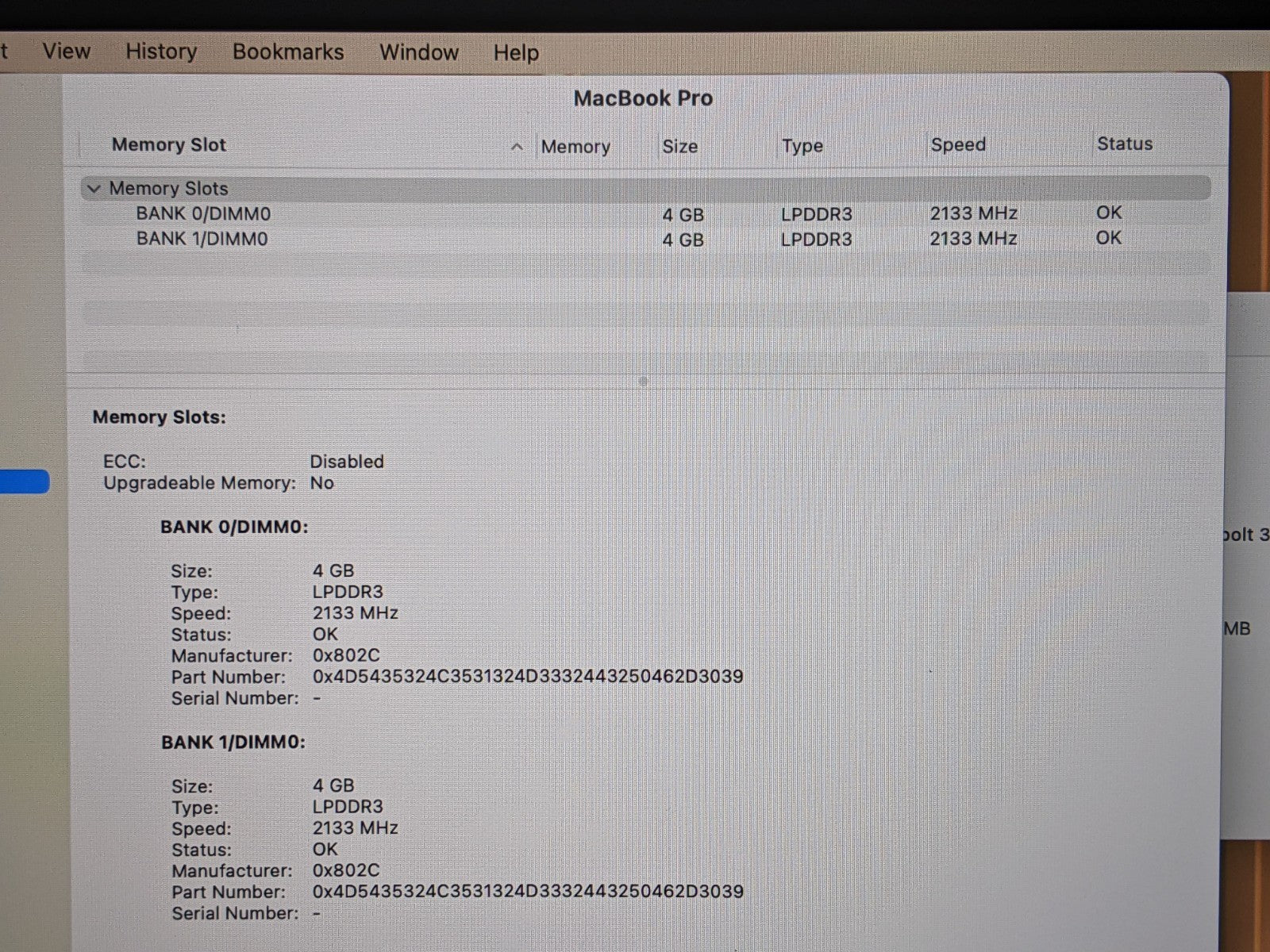Viewport: 1270px width, 952px height.
Task: Sort the table by Size column
Action: (x=680, y=147)
